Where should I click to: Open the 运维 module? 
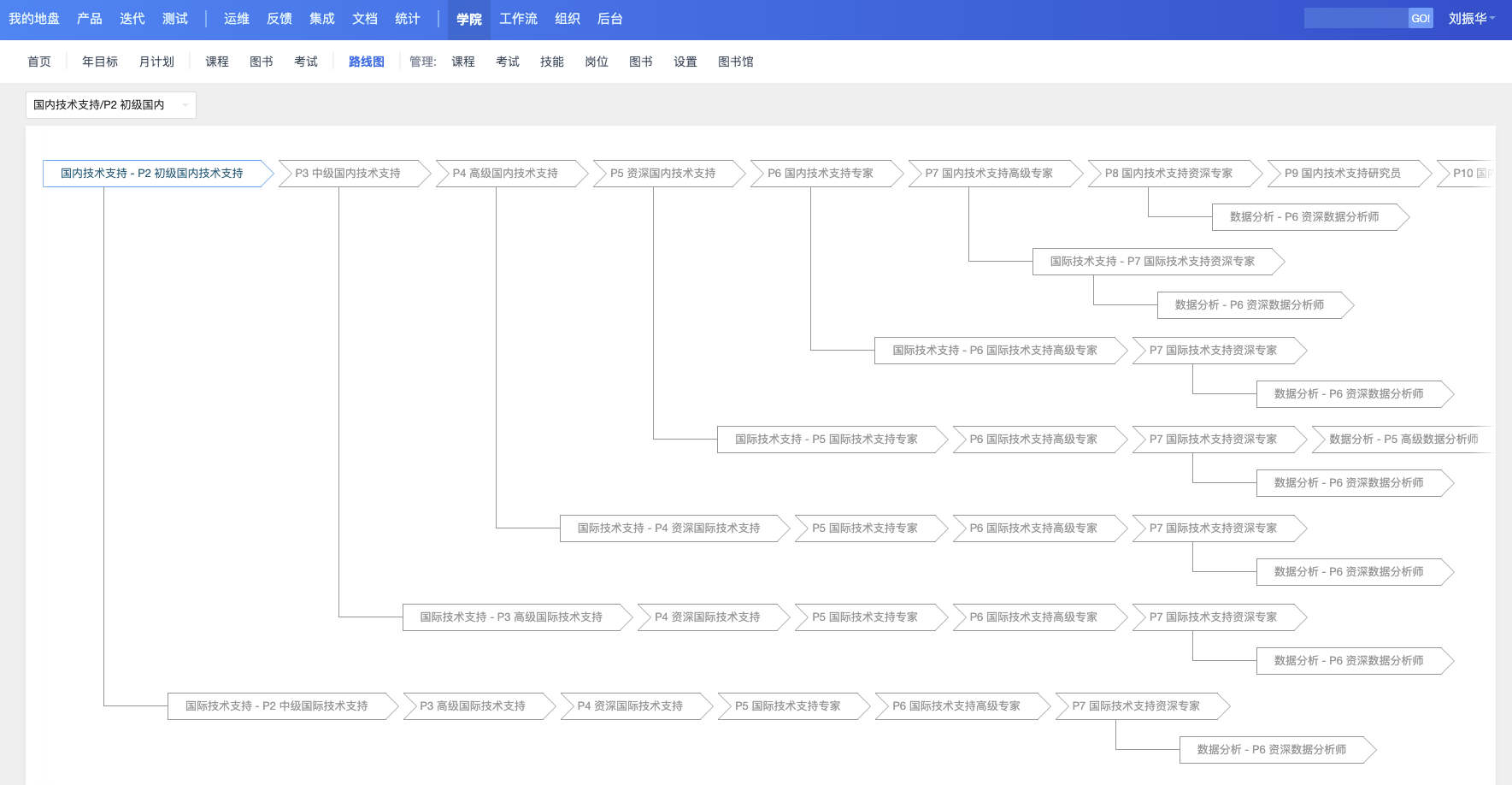[x=237, y=19]
